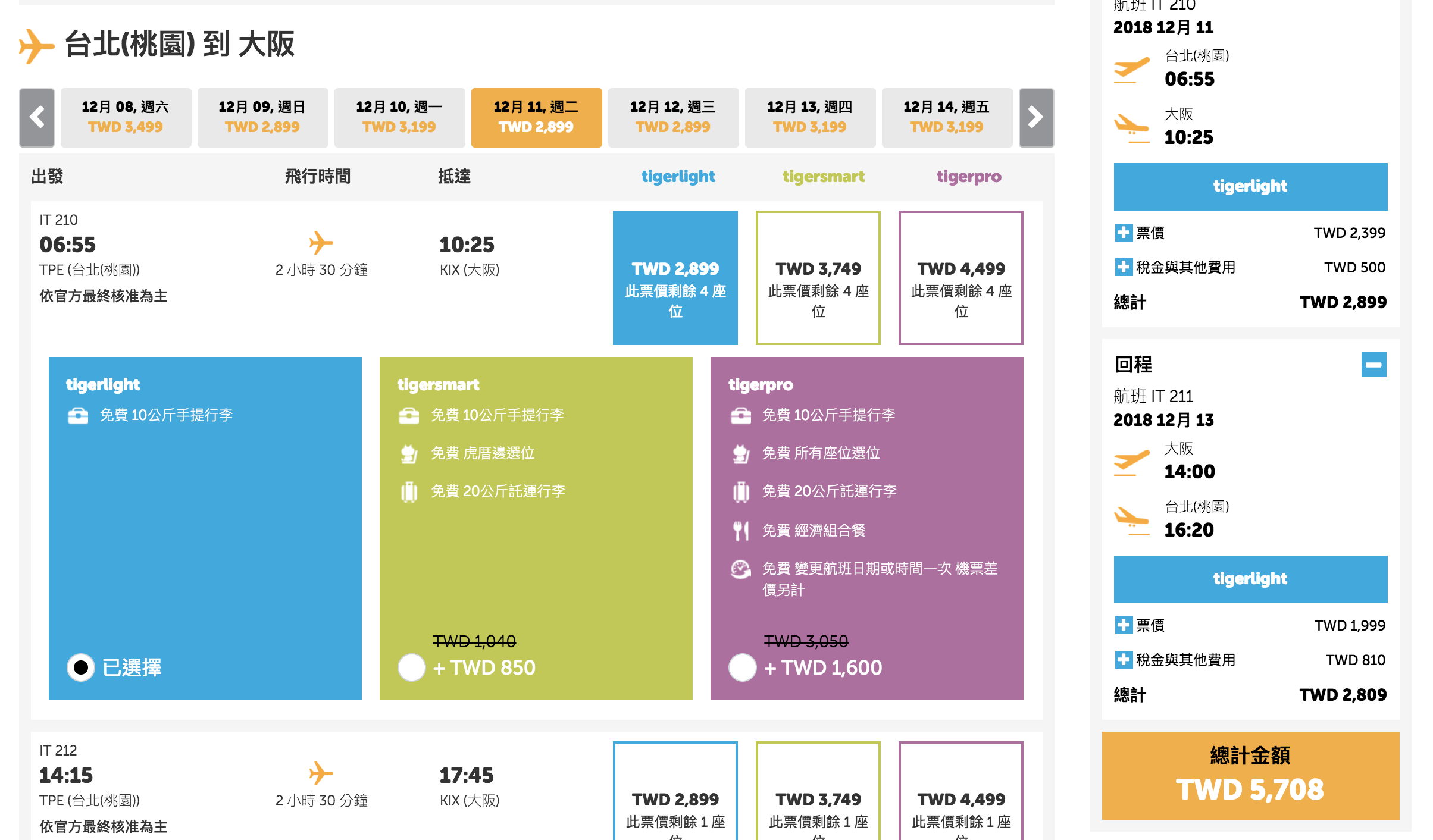Click outbound landing plane icon at 10:25
Image resolution: width=1433 pixels, height=840 pixels.
click(x=1131, y=128)
